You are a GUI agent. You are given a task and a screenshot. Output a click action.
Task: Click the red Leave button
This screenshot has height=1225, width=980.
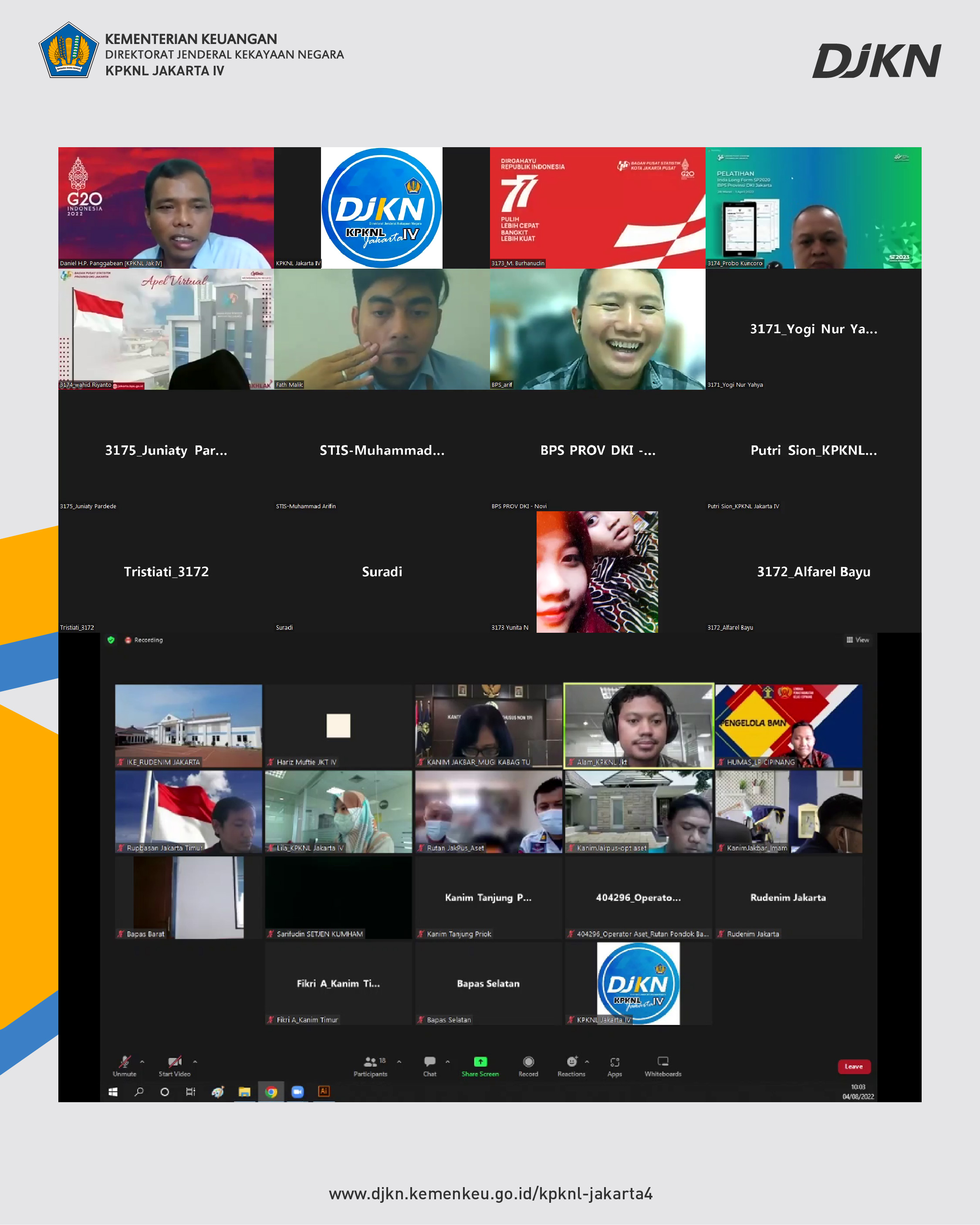(853, 1066)
